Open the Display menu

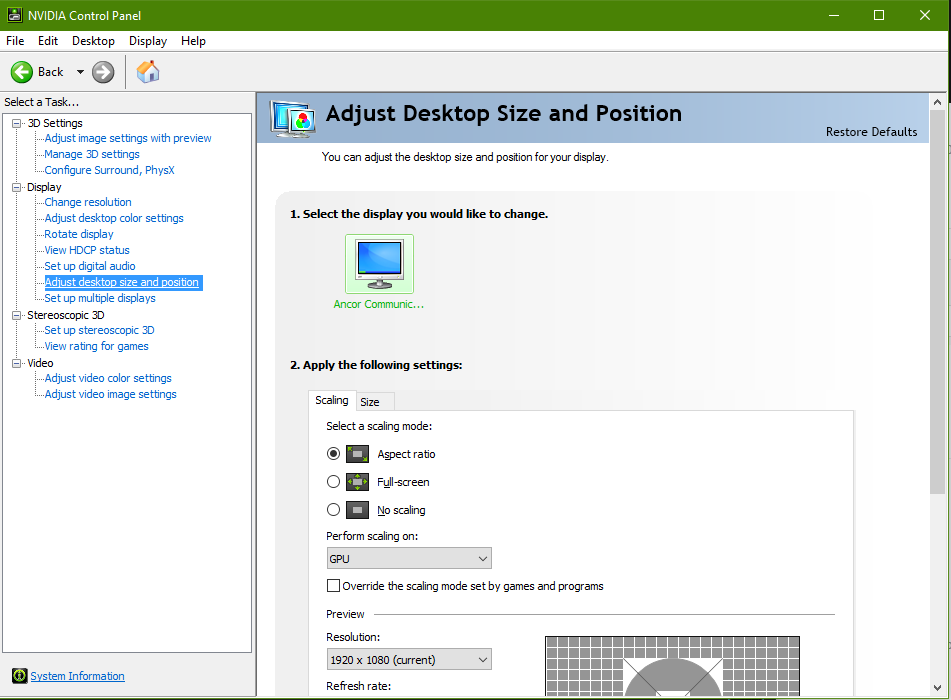click(148, 41)
